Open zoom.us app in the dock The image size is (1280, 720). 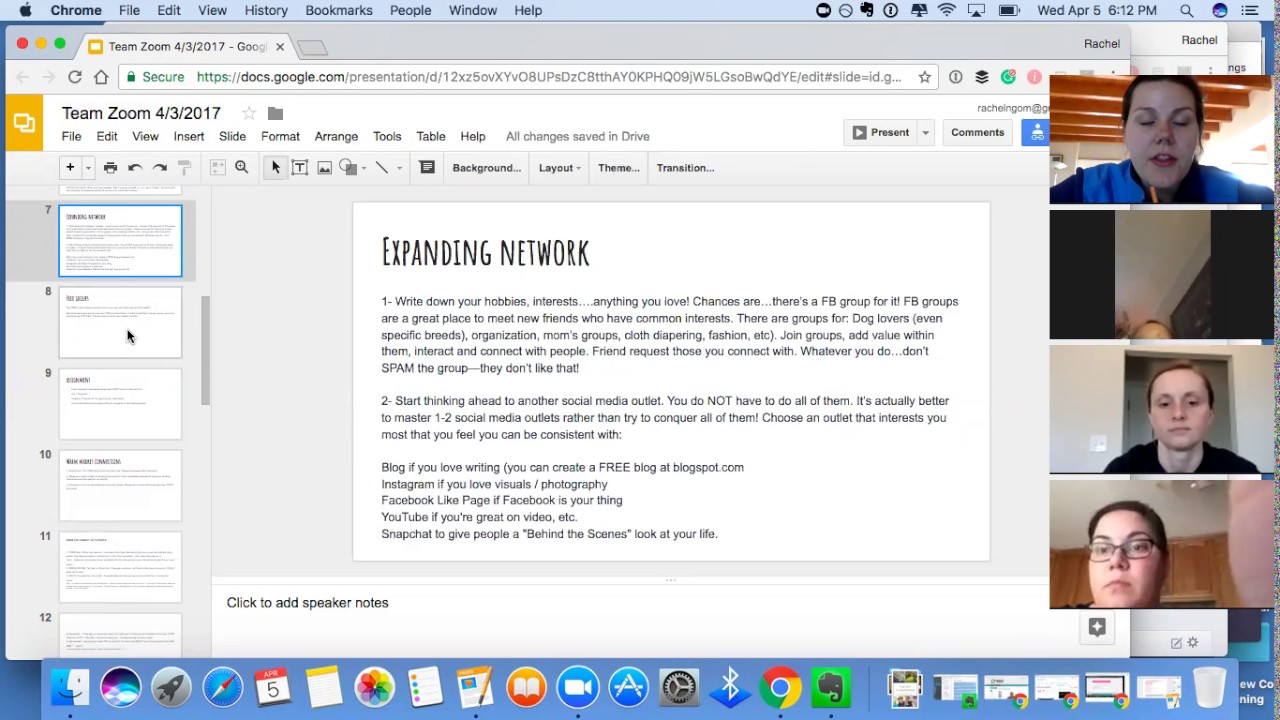(578, 687)
